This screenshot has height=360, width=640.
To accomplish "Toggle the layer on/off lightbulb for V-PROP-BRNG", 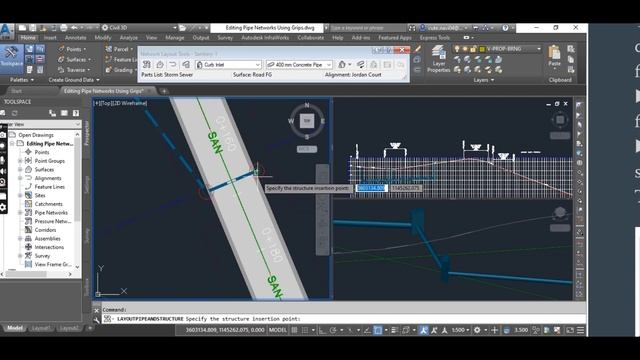I will (457, 49).
